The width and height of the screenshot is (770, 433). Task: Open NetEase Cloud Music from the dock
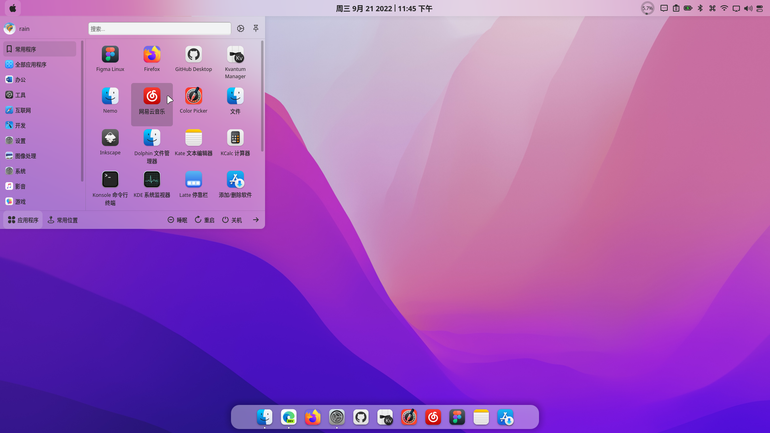433,417
